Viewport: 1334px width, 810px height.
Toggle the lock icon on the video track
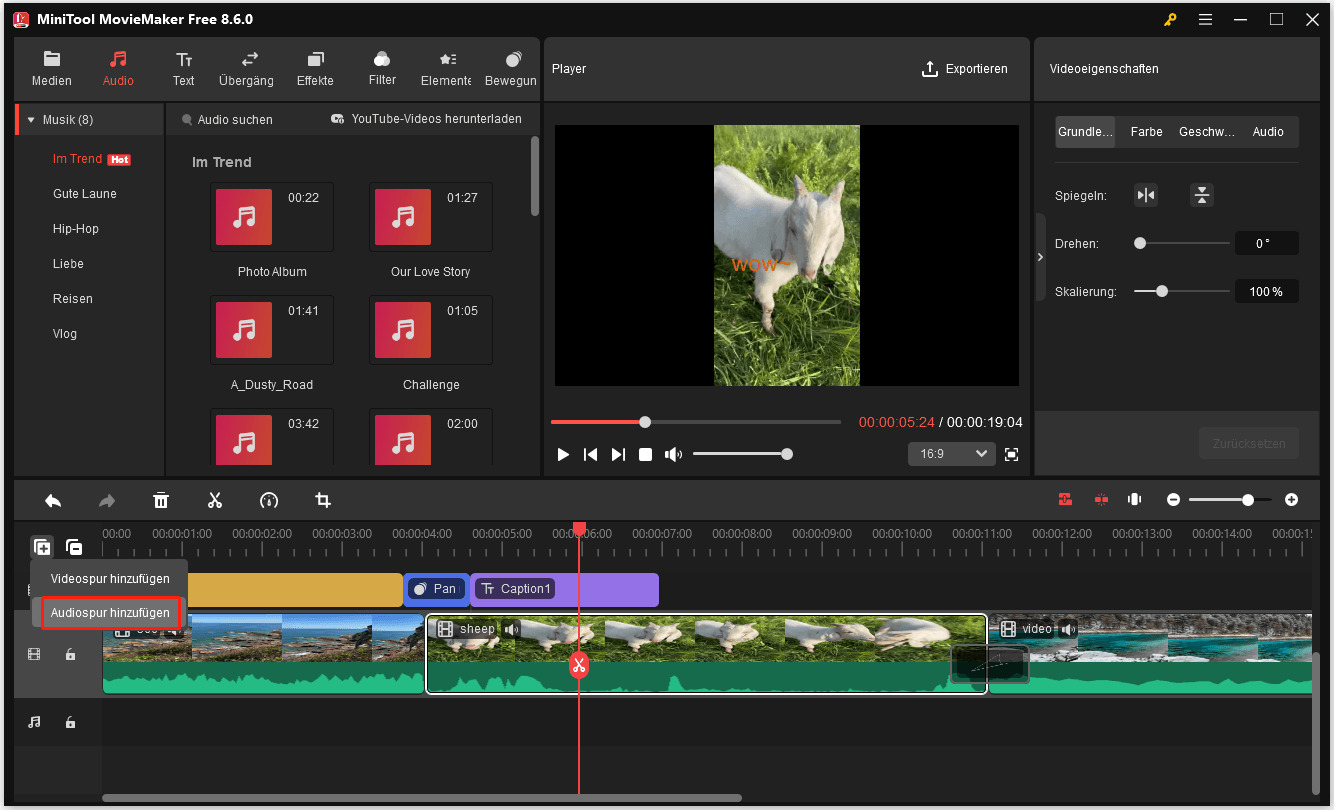(x=70, y=653)
